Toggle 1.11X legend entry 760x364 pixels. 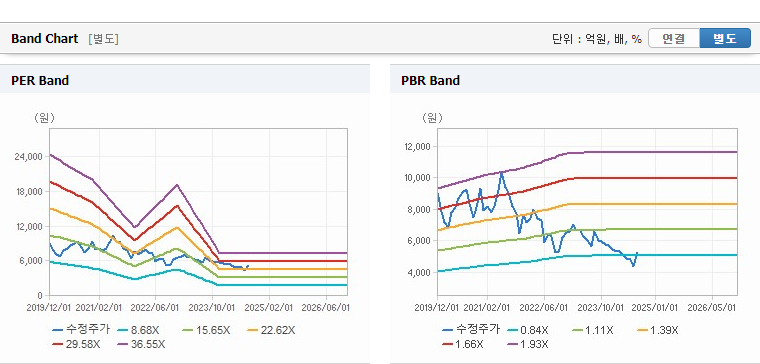(593, 330)
